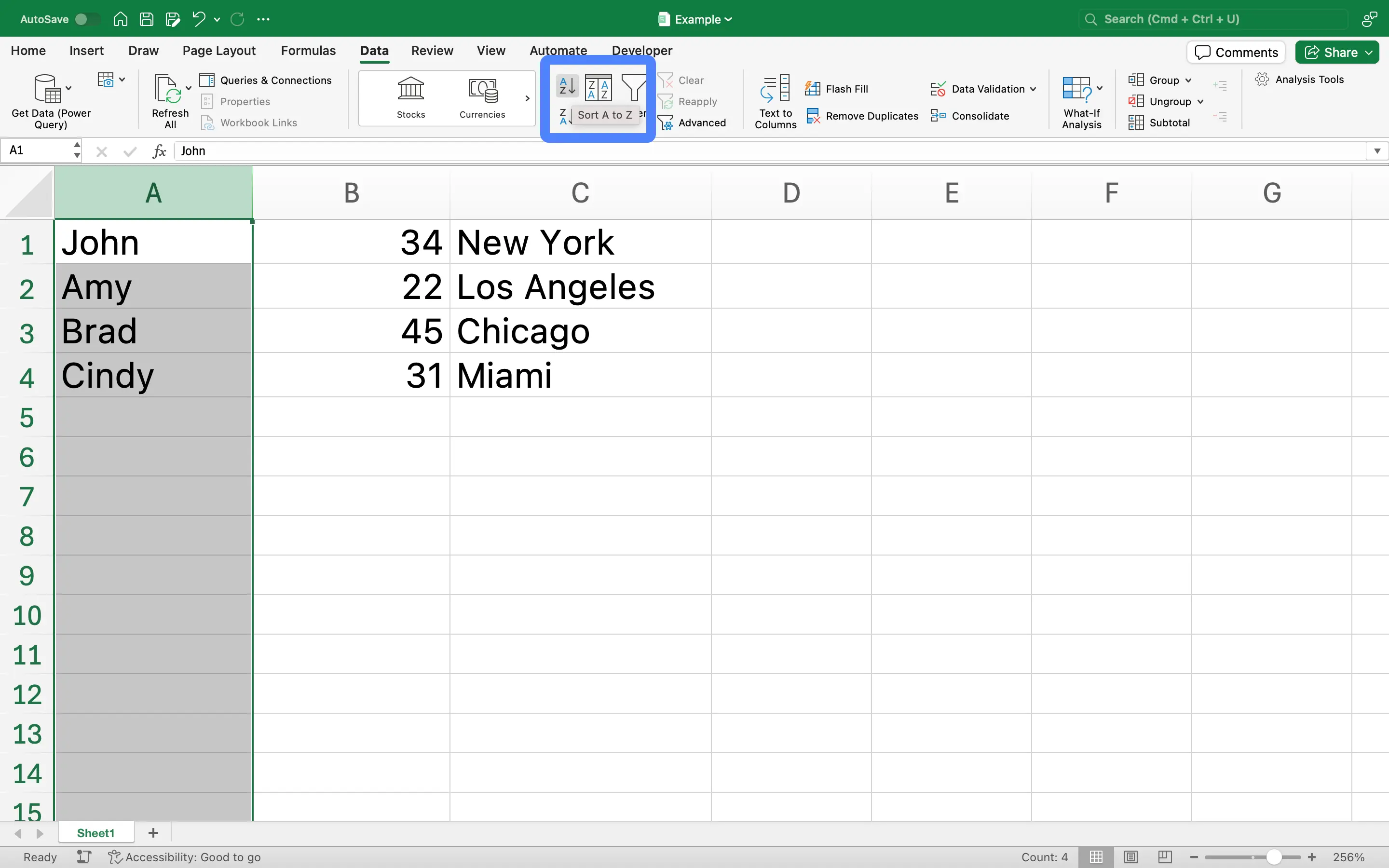Click the Sheet1 tab

click(96, 832)
